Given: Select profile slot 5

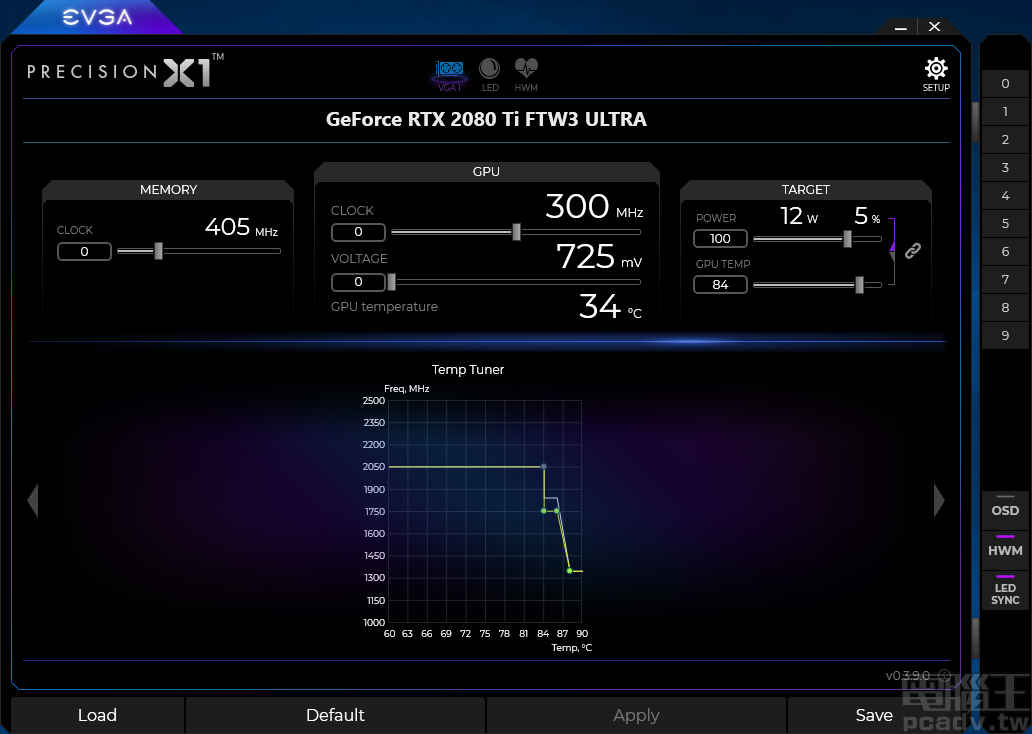Looking at the screenshot, I should point(1005,223).
